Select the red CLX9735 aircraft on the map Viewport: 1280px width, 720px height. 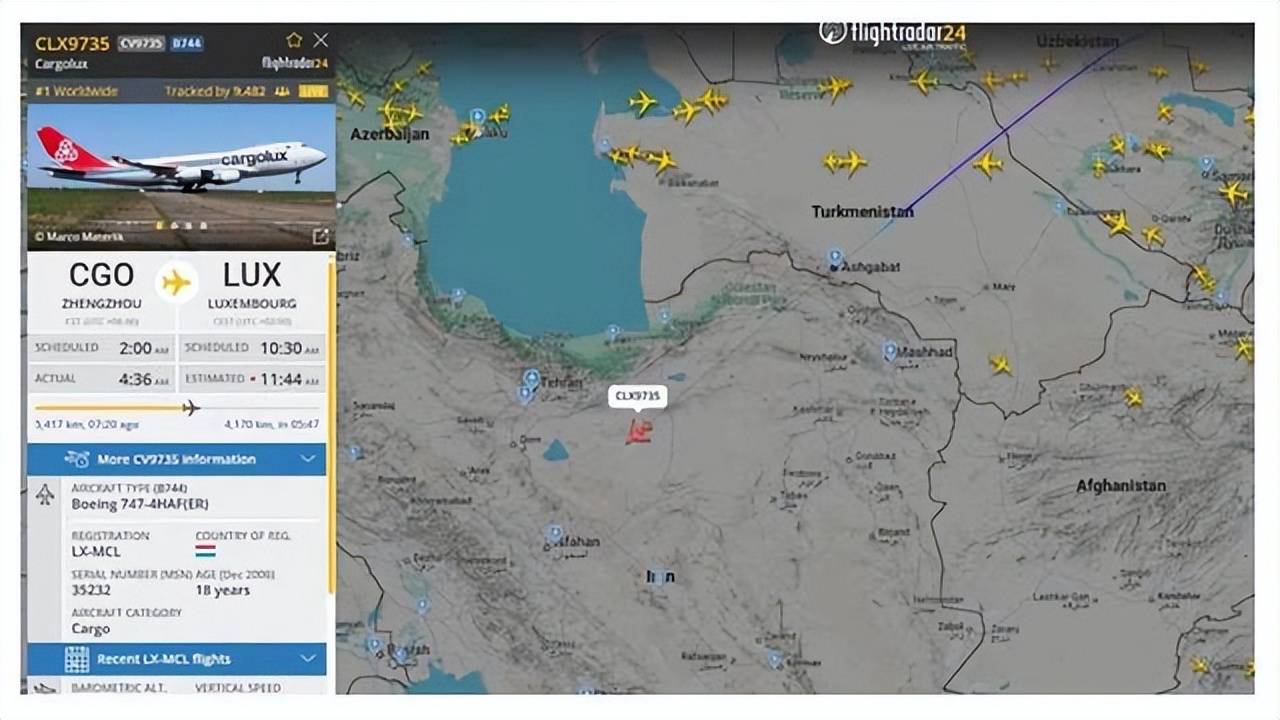click(x=639, y=432)
